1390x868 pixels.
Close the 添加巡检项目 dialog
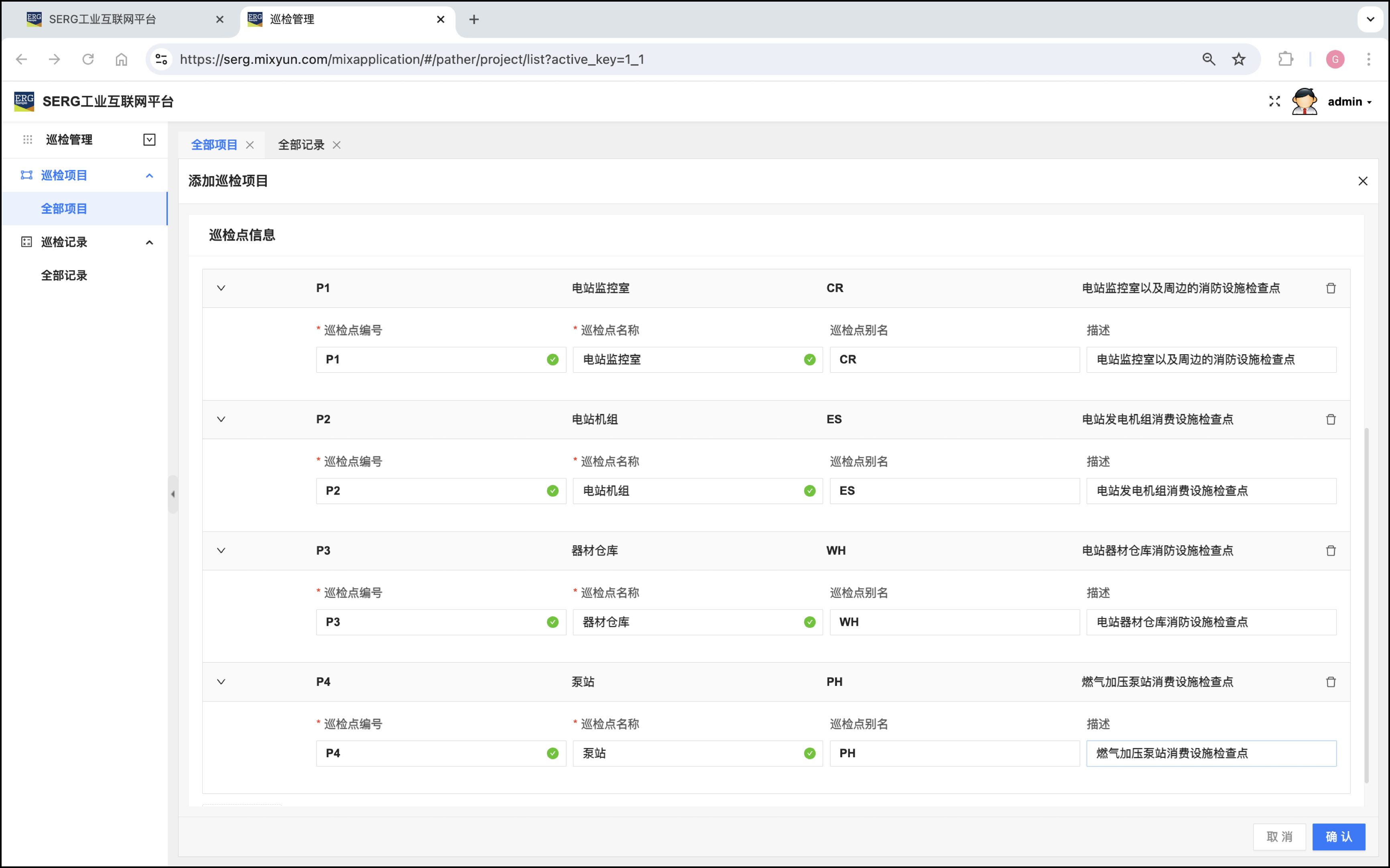pyautogui.click(x=1362, y=181)
